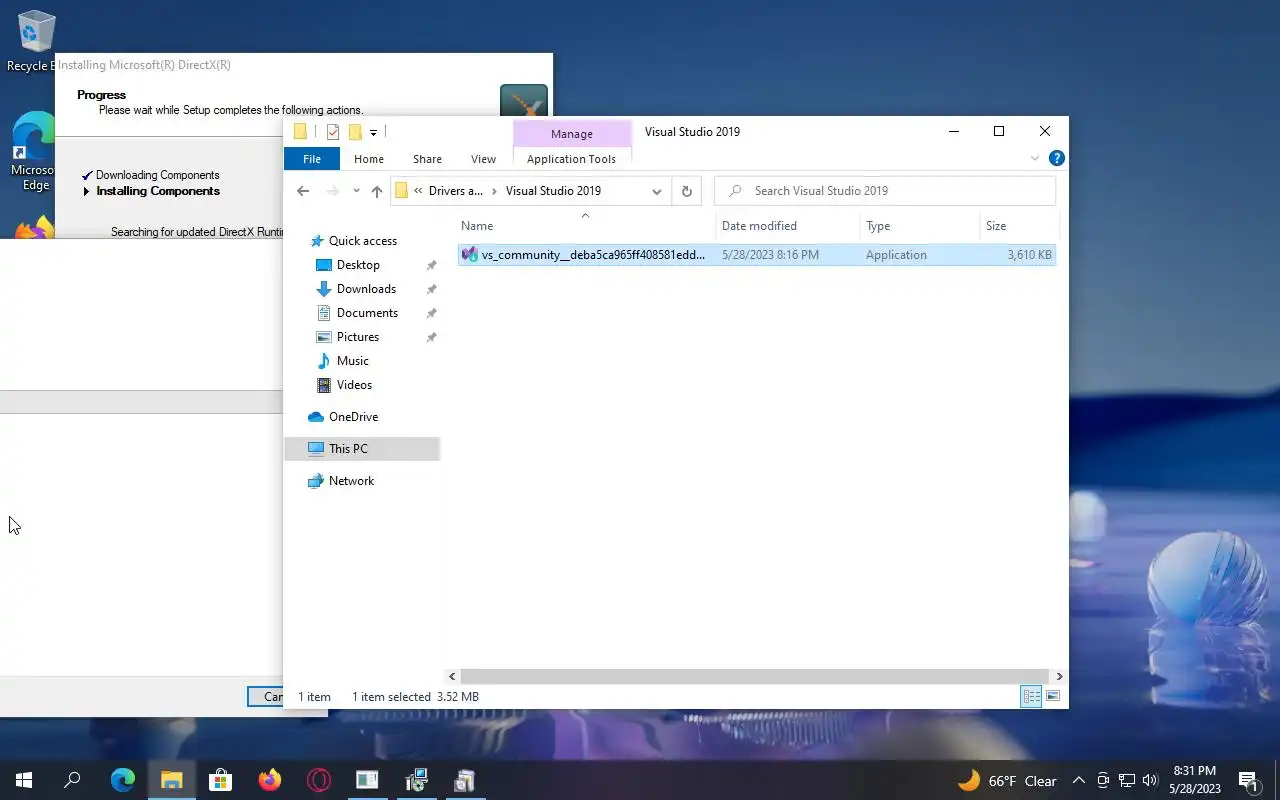Launch Edge from taskbar

click(x=122, y=780)
